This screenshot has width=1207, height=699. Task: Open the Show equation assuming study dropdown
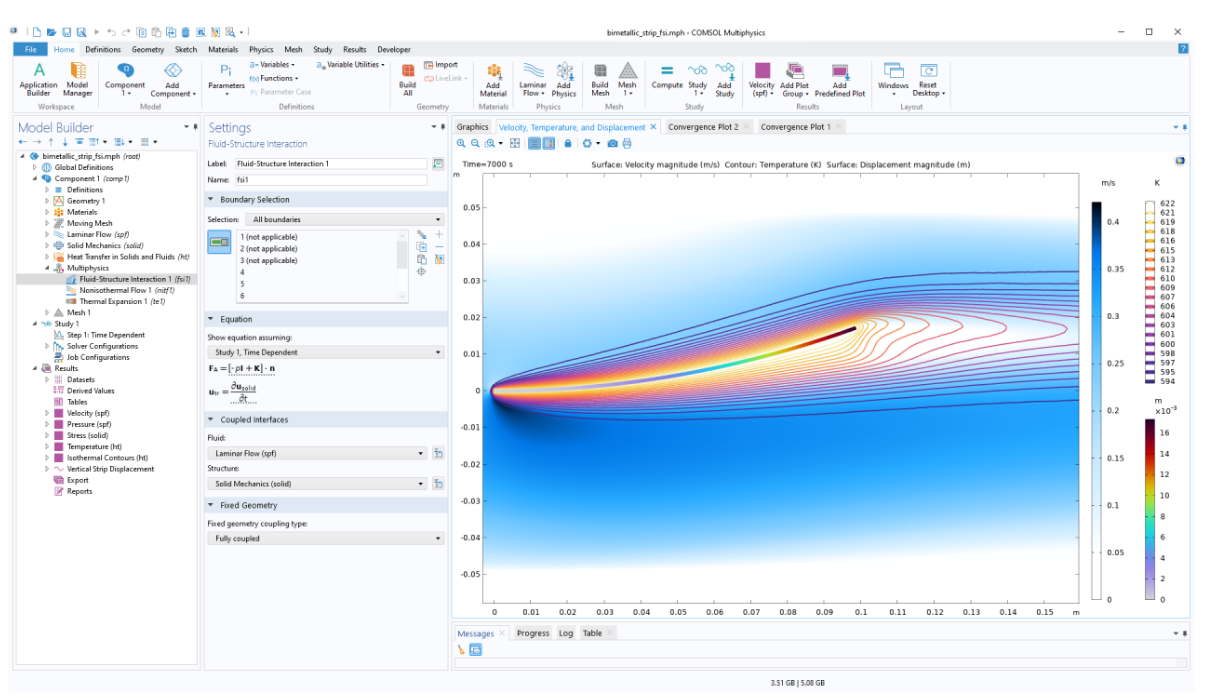point(325,352)
